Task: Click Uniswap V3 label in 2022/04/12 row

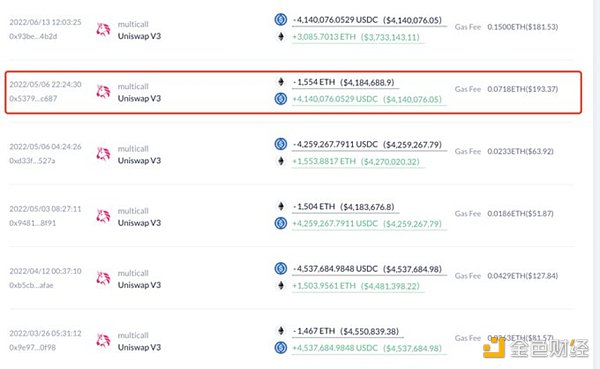Action: (139, 285)
